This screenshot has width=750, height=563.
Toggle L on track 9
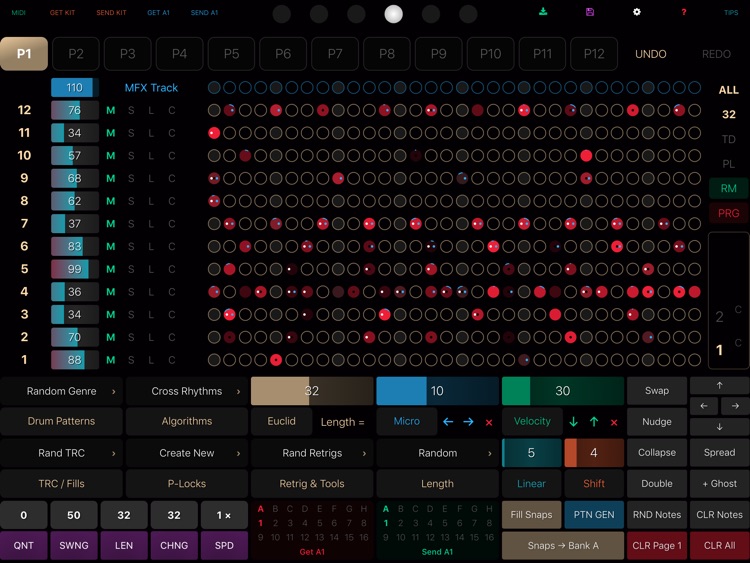pyautogui.click(x=151, y=178)
